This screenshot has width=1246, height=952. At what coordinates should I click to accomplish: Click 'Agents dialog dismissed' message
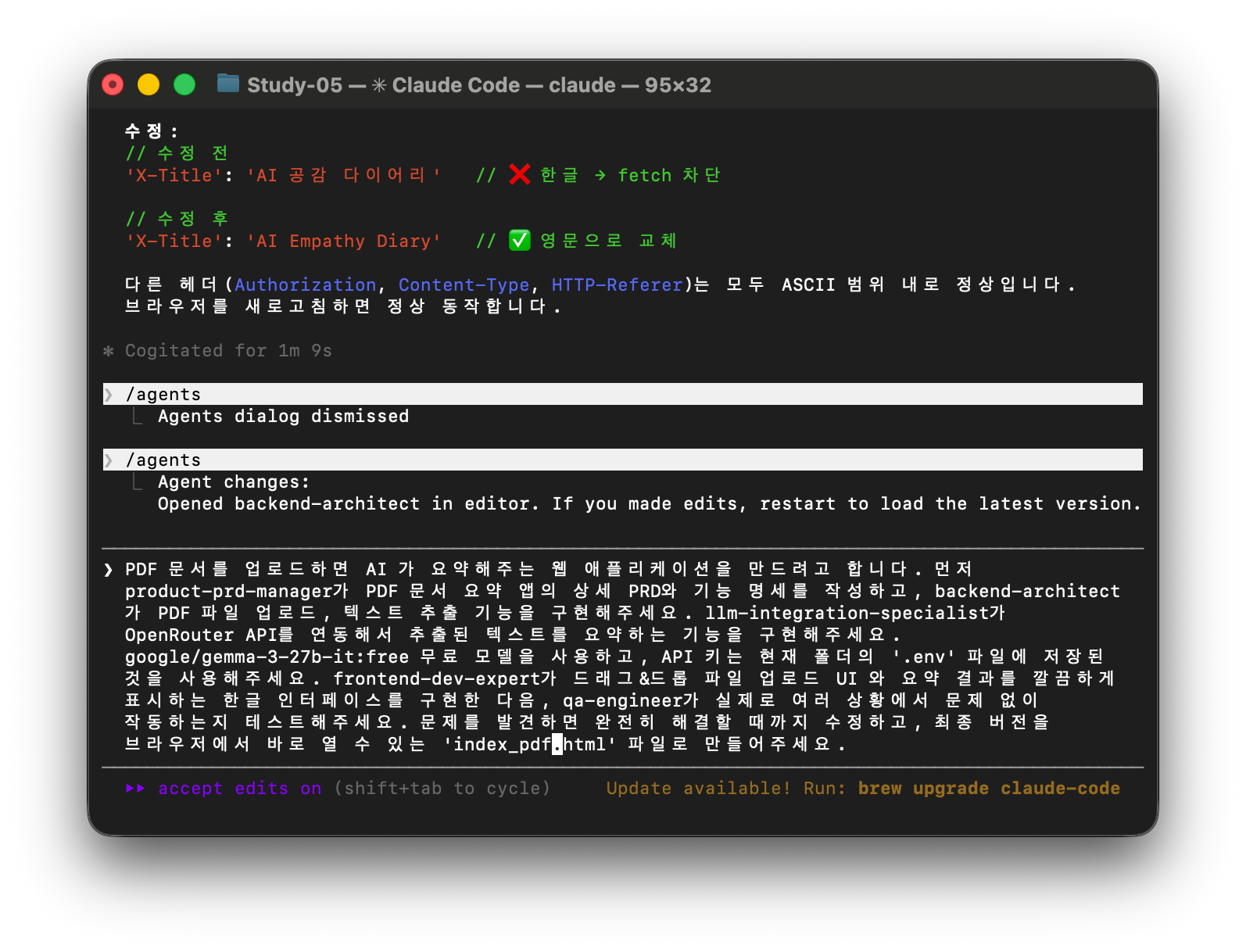tap(283, 416)
